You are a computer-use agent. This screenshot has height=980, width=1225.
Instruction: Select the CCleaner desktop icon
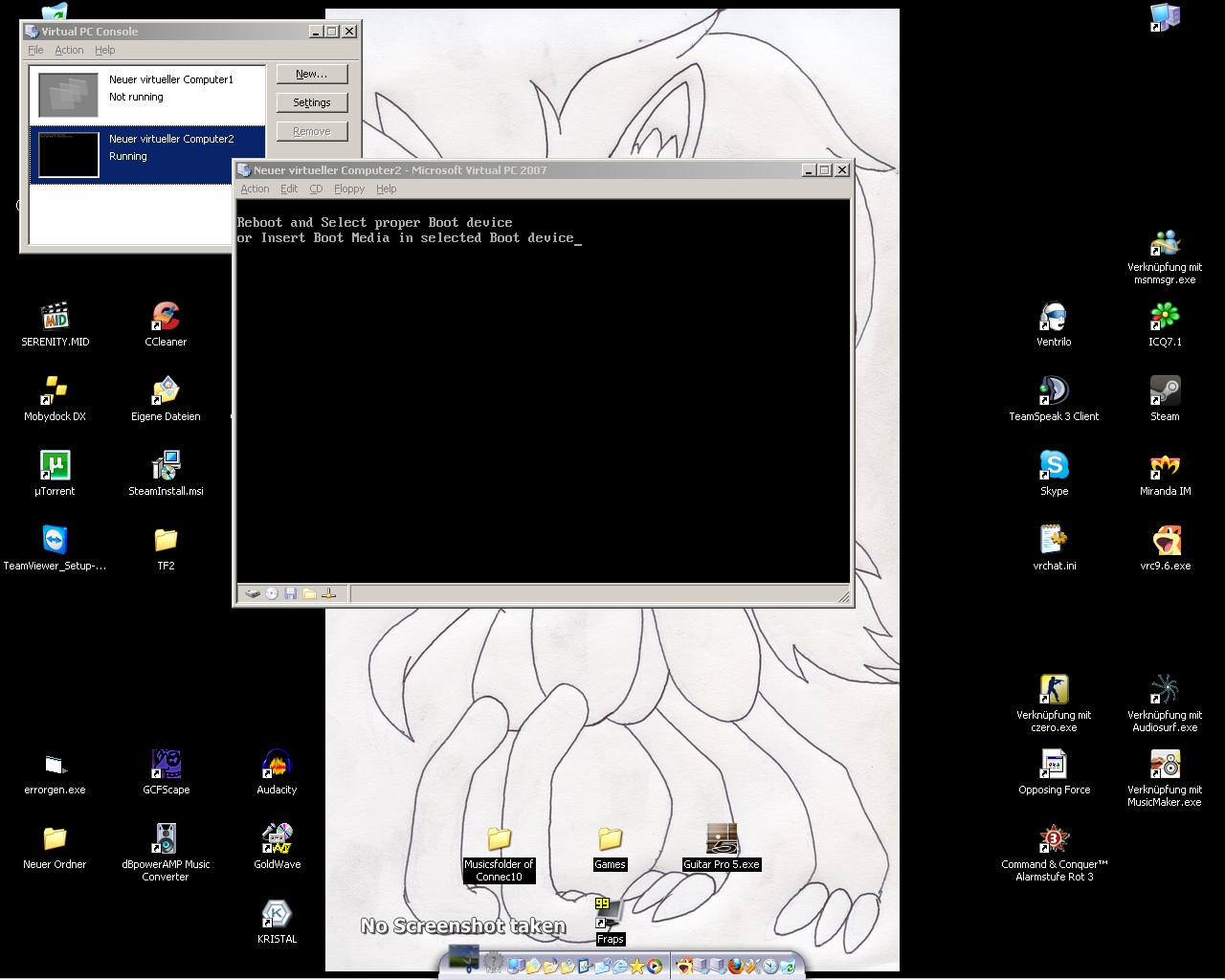point(166,317)
